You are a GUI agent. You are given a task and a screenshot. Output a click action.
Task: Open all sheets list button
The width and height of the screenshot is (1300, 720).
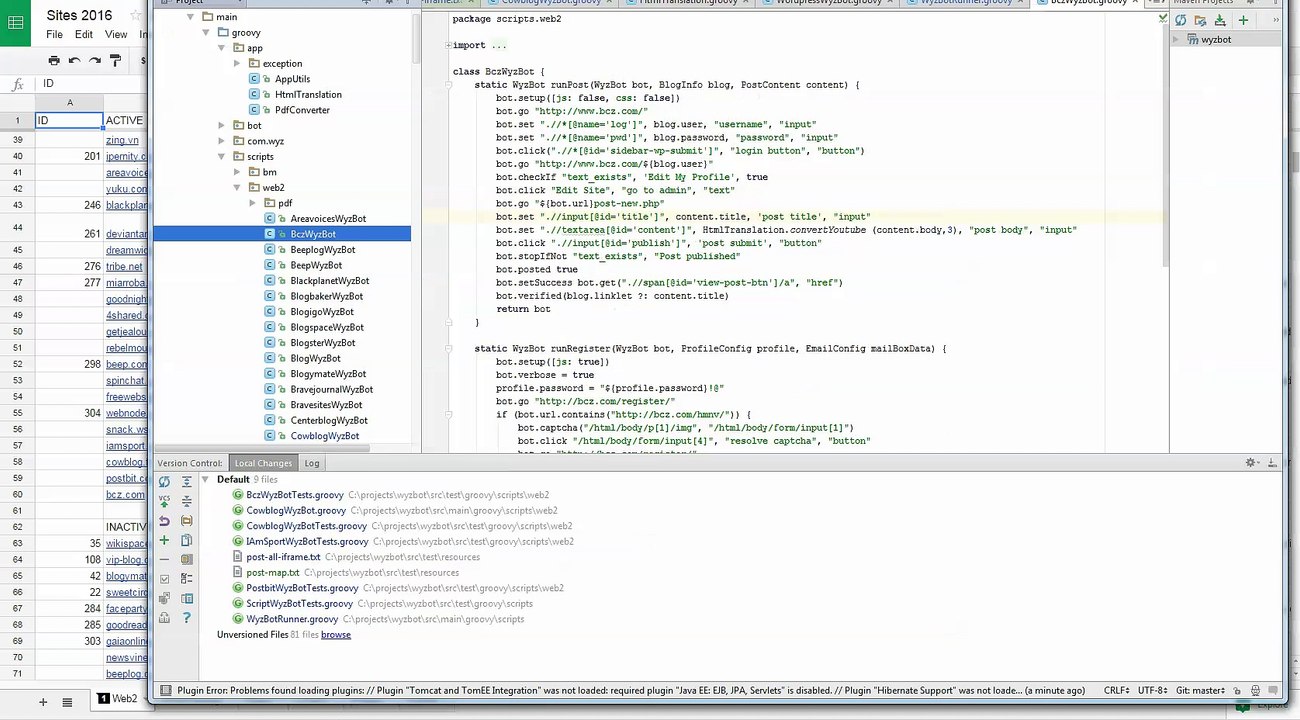[x=67, y=702]
